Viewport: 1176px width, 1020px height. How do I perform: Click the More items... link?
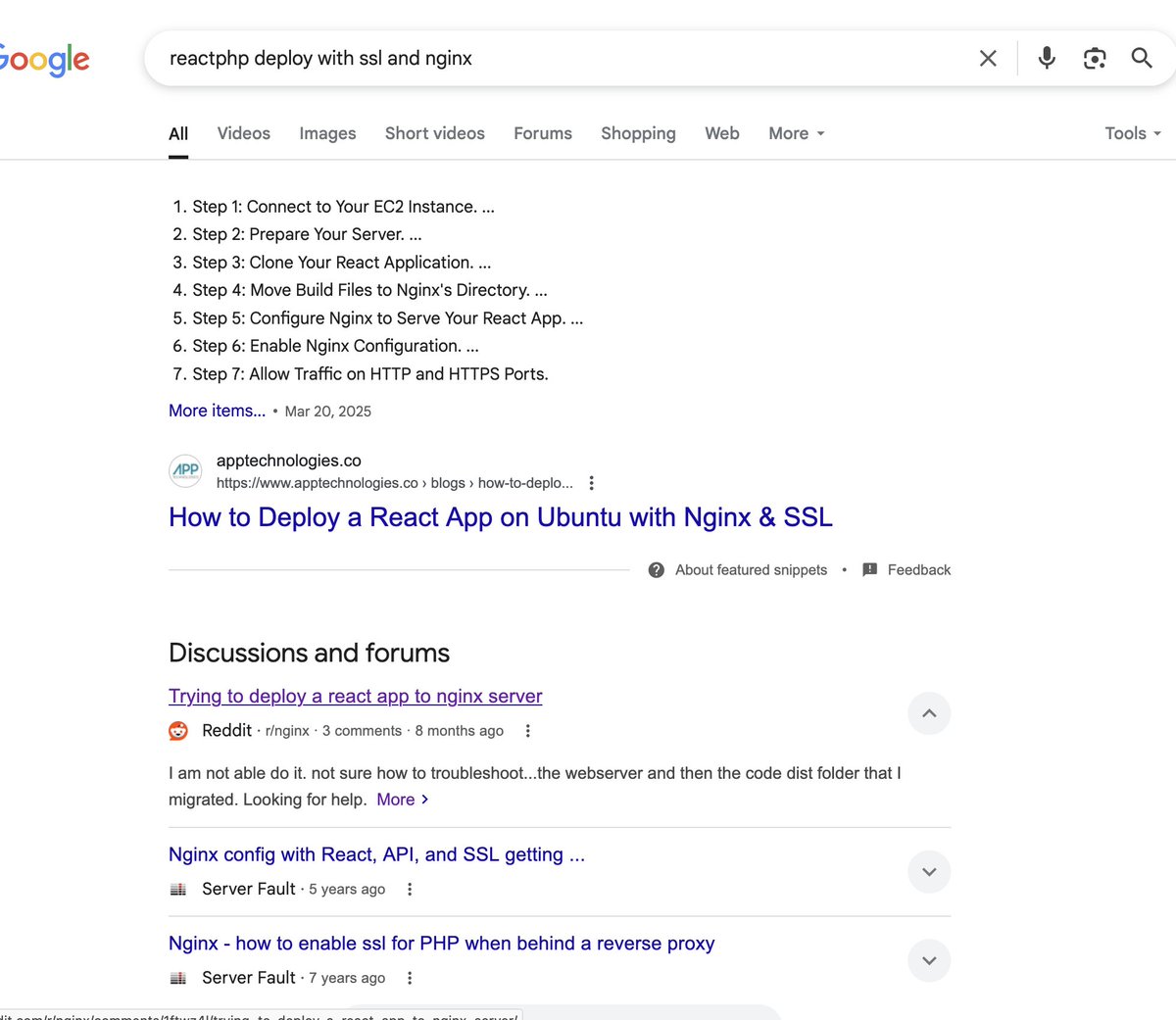coord(217,411)
